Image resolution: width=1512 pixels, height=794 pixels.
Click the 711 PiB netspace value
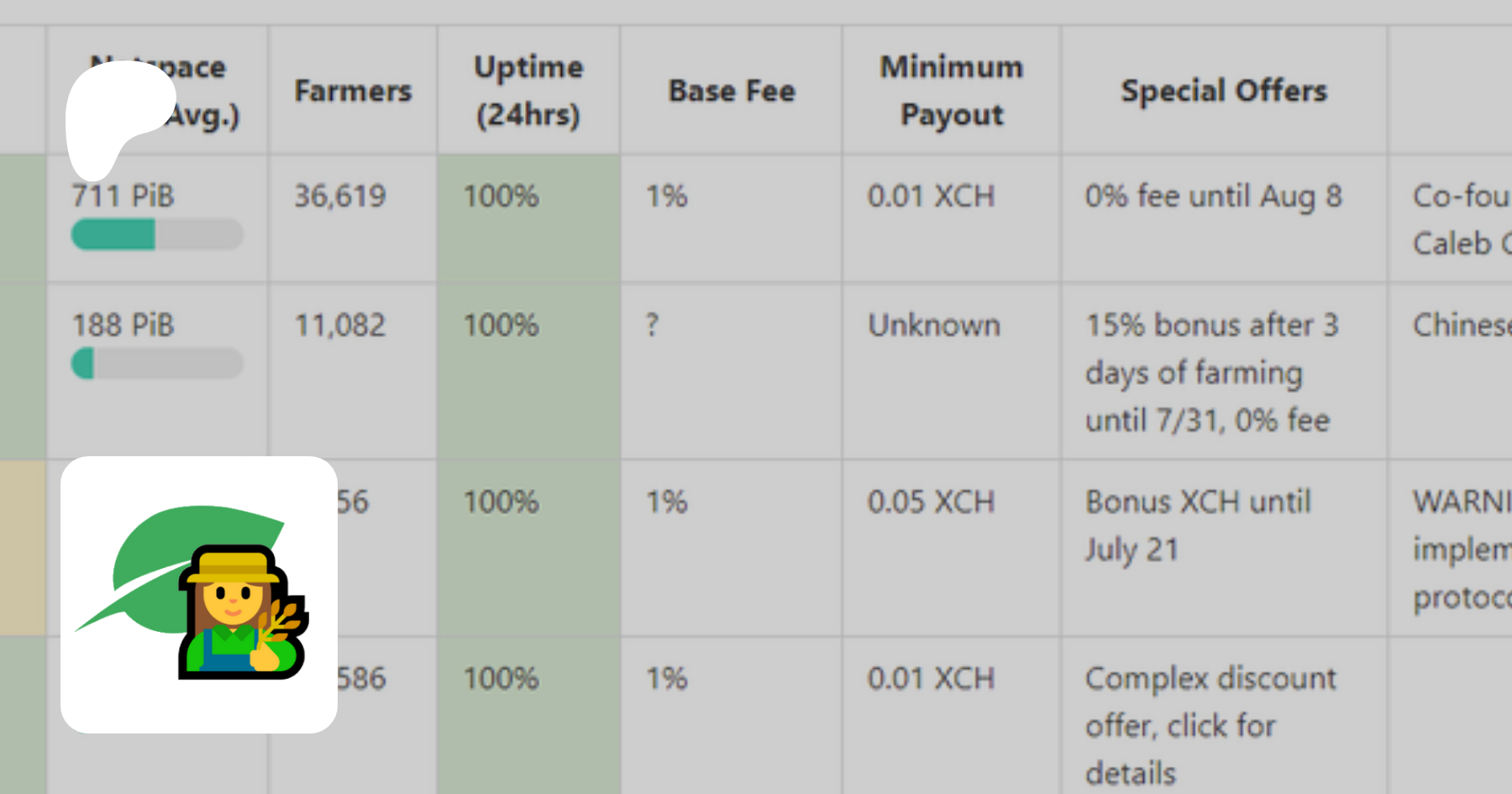(123, 197)
